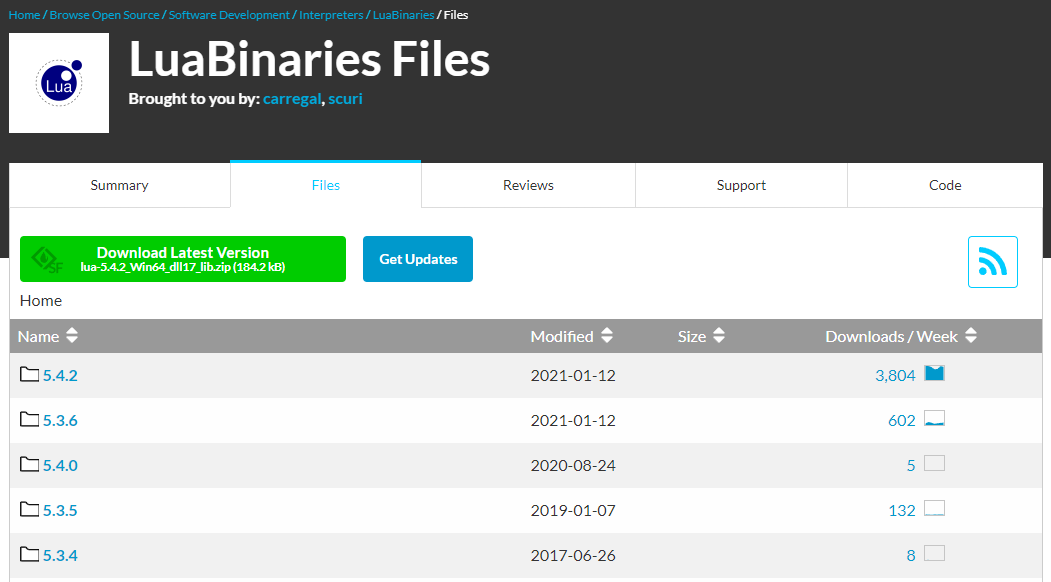Open the Code tab

pos(945,185)
